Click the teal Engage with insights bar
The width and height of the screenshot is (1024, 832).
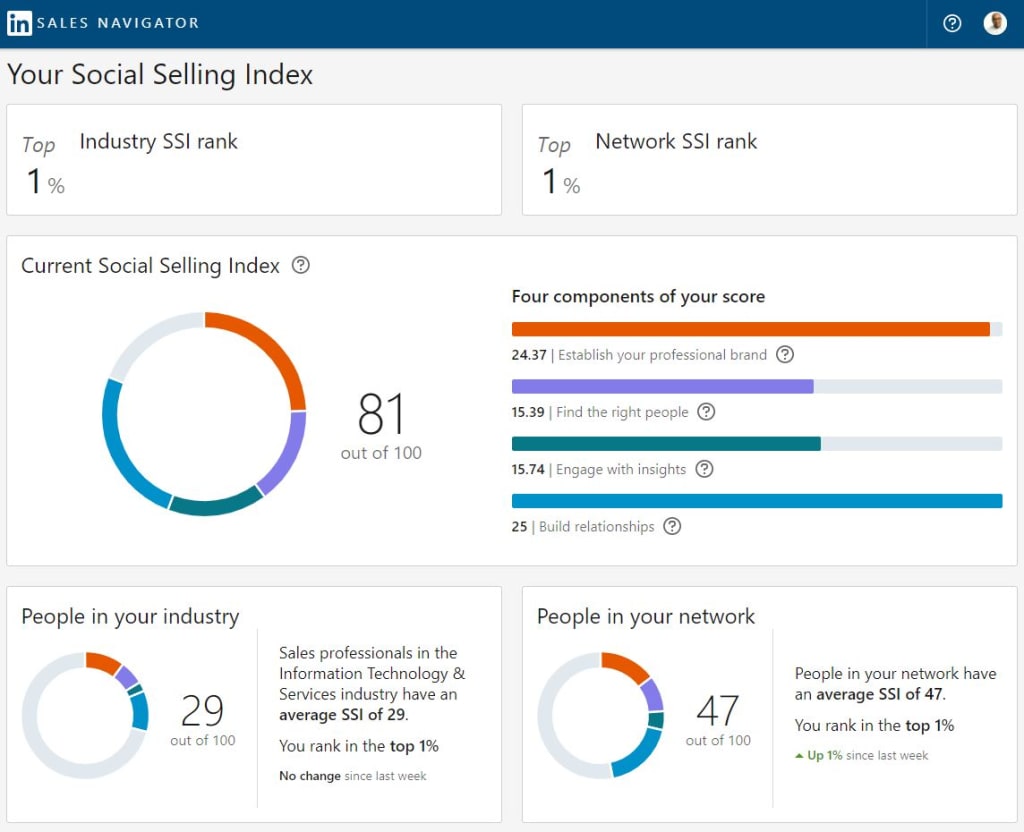coord(757,443)
